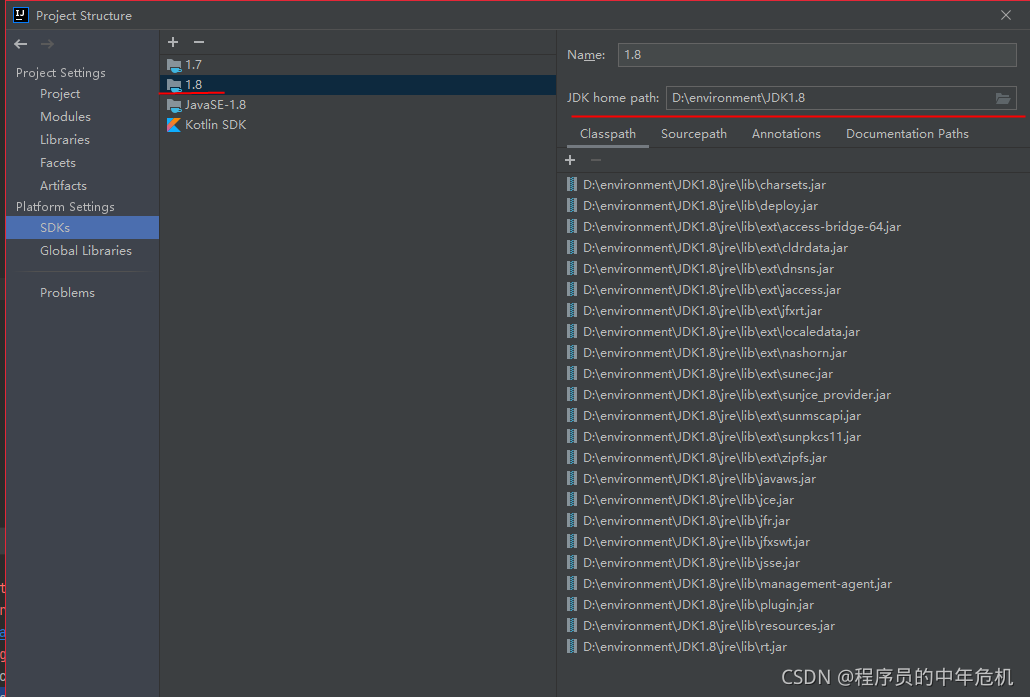Select the JavaSE-1.8 SDK entry
The width and height of the screenshot is (1030, 697).
[358, 105]
